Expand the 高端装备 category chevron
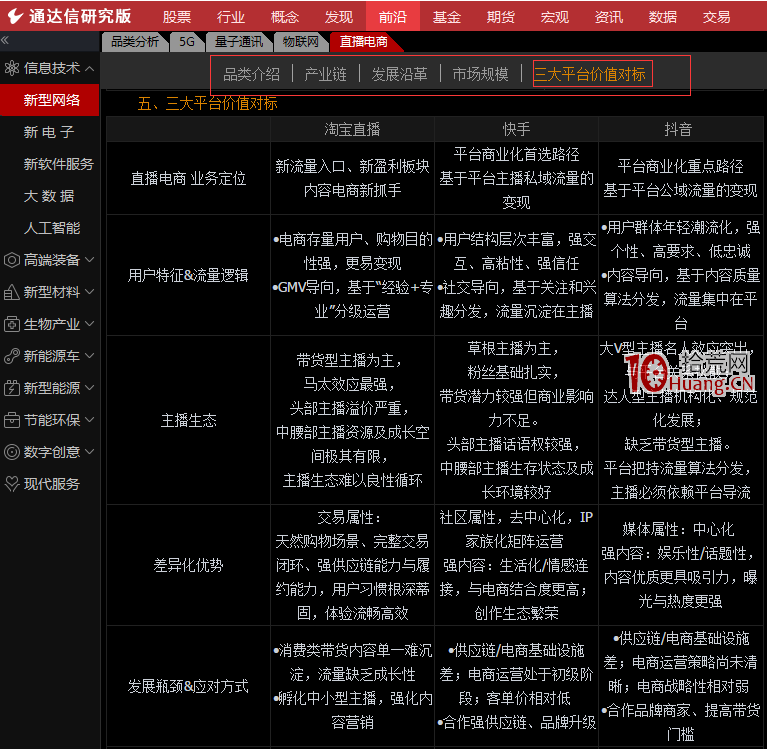The image size is (767, 749). [x=90, y=260]
